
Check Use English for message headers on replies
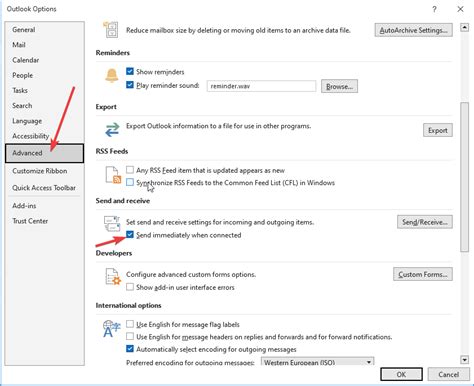130,336
